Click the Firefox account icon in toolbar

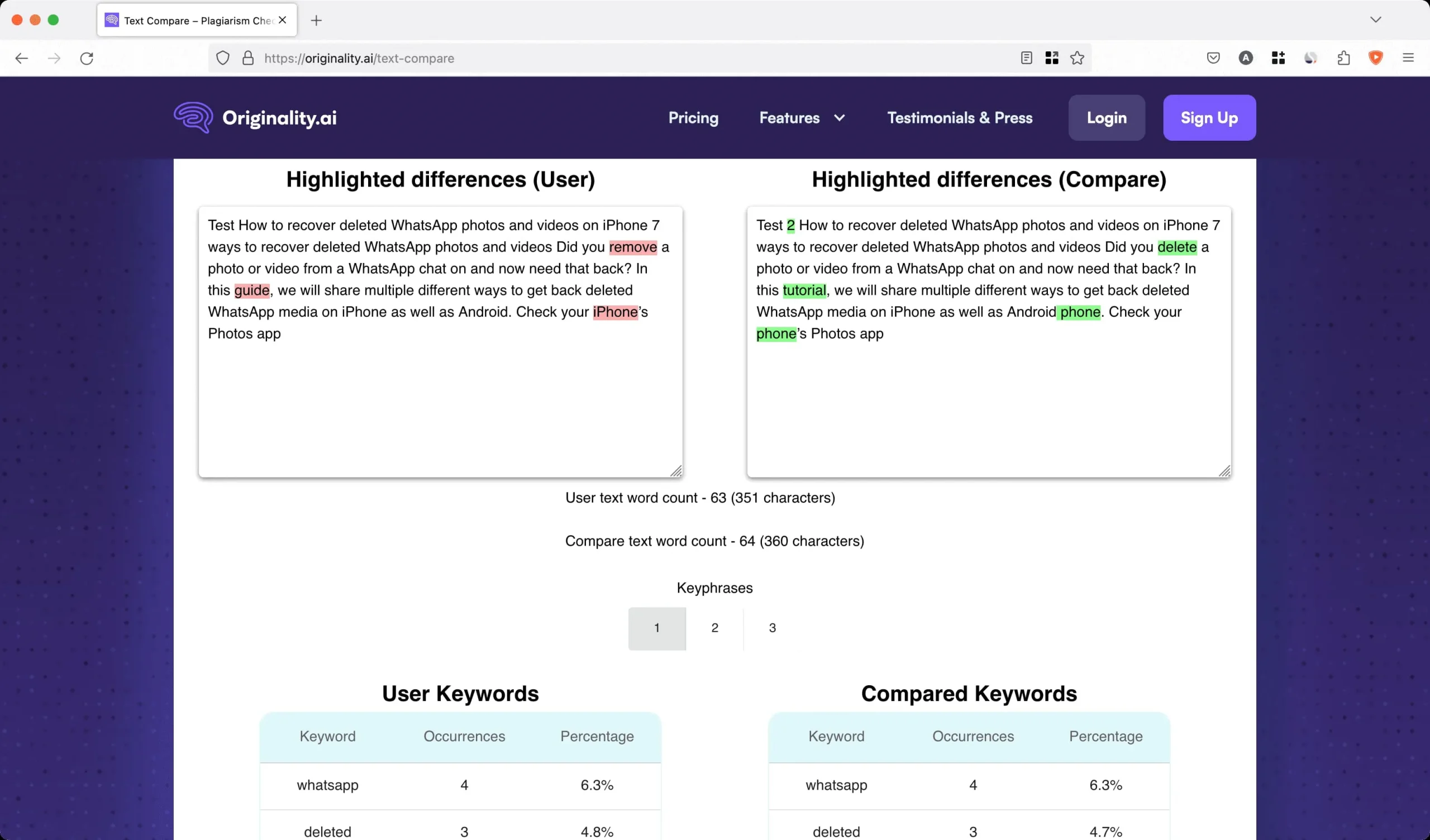coord(1245,57)
